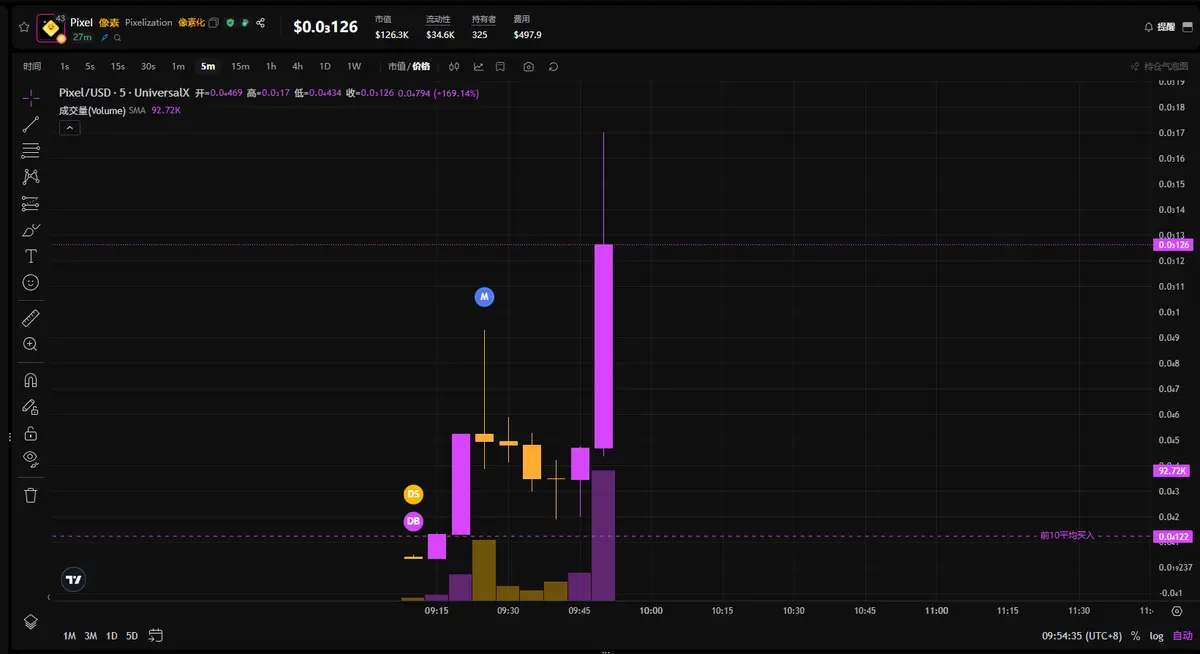
Task: Switch chart to 价格 price mode
Action: point(421,66)
